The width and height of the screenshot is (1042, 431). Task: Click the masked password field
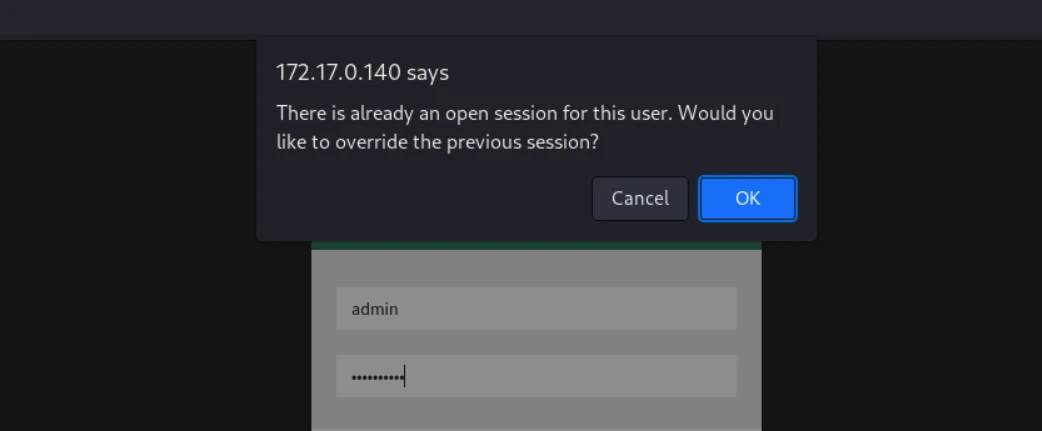536,377
